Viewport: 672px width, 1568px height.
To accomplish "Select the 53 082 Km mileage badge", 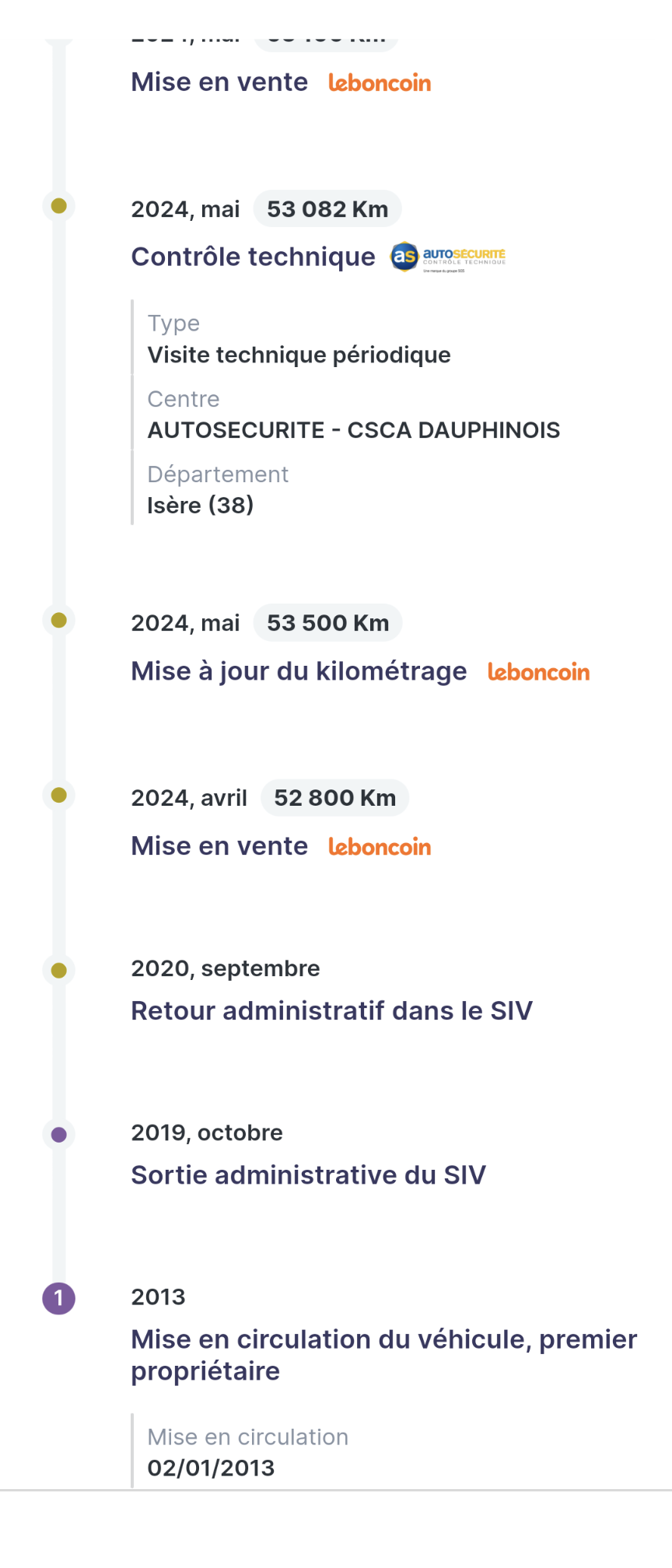I will (x=327, y=209).
